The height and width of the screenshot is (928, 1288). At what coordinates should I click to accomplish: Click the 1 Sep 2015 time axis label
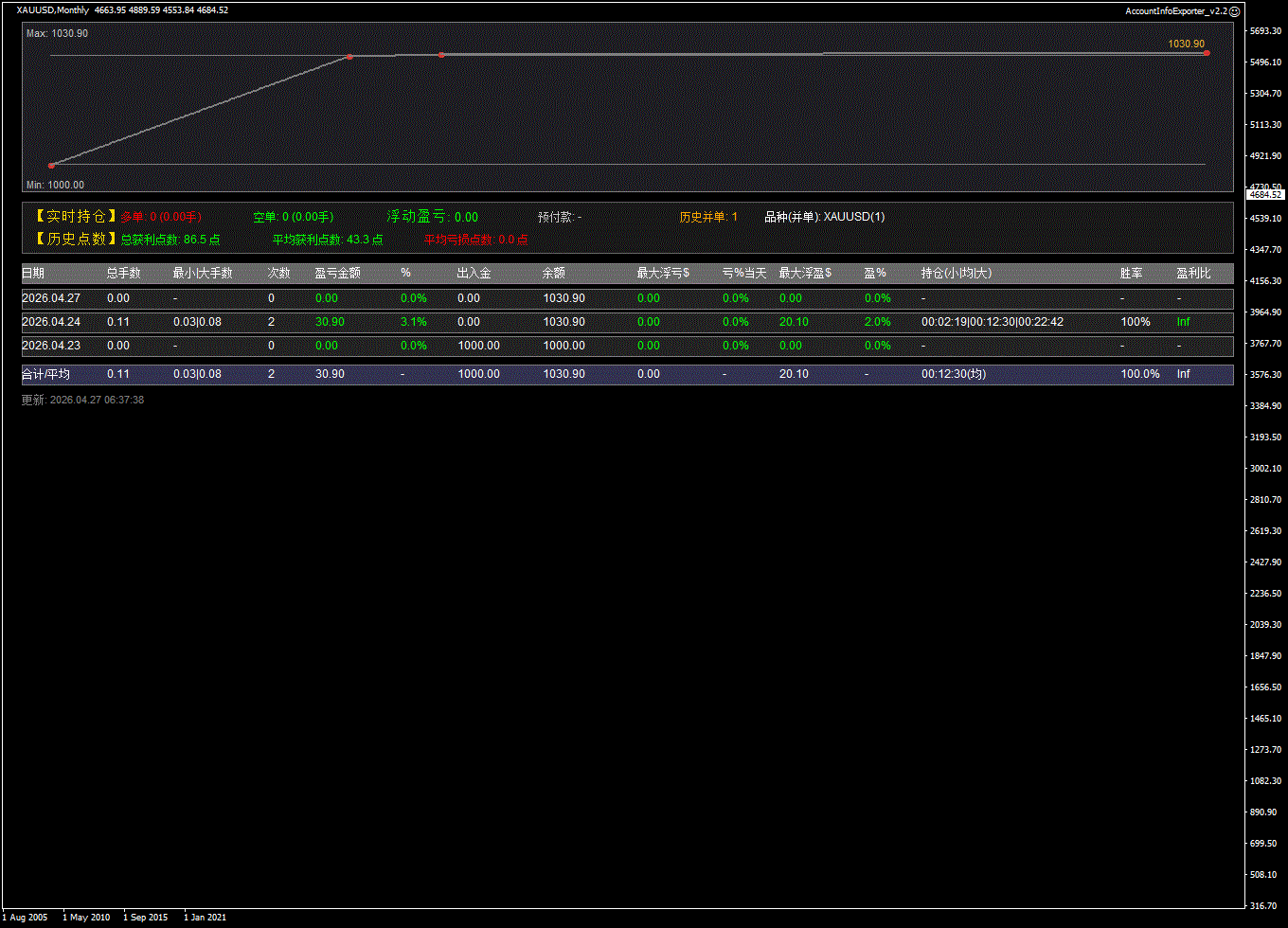[x=145, y=917]
